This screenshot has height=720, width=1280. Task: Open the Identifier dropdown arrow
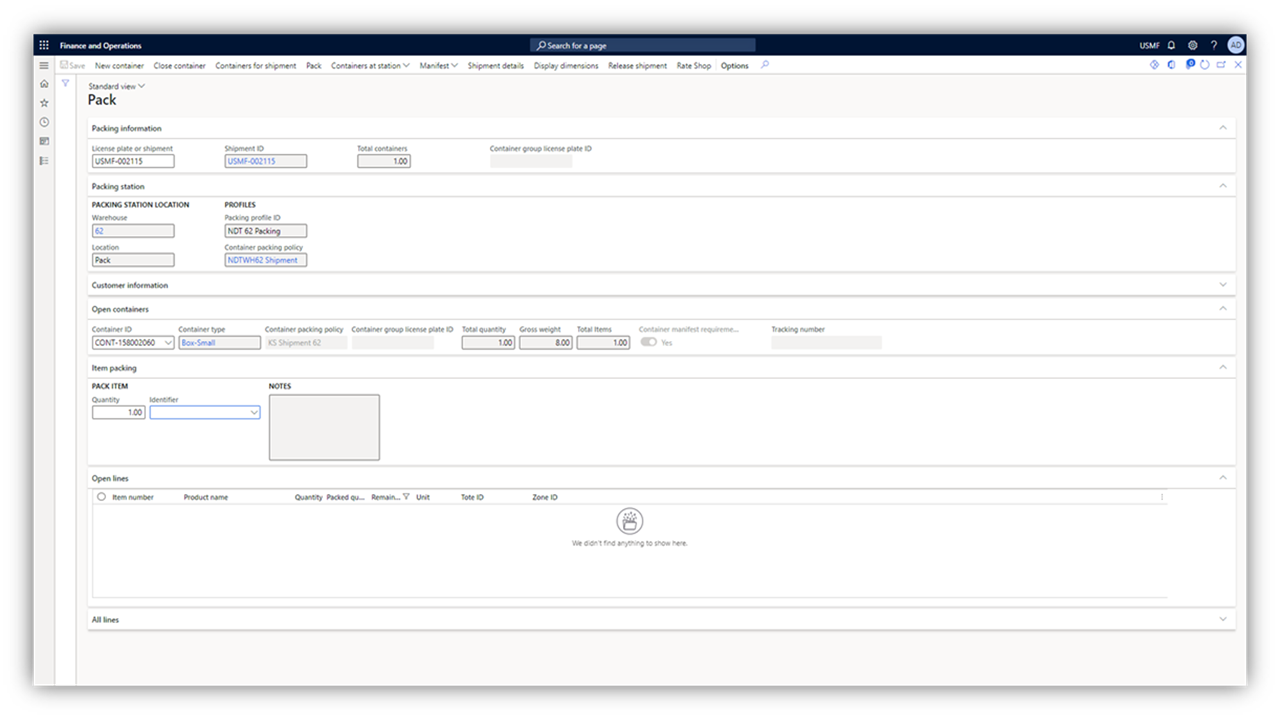[254, 412]
